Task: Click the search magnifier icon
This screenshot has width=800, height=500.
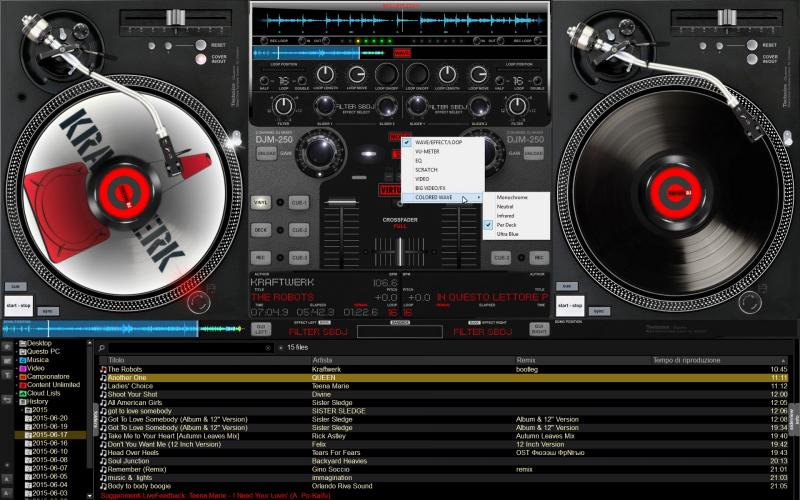Action: click(x=102, y=348)
